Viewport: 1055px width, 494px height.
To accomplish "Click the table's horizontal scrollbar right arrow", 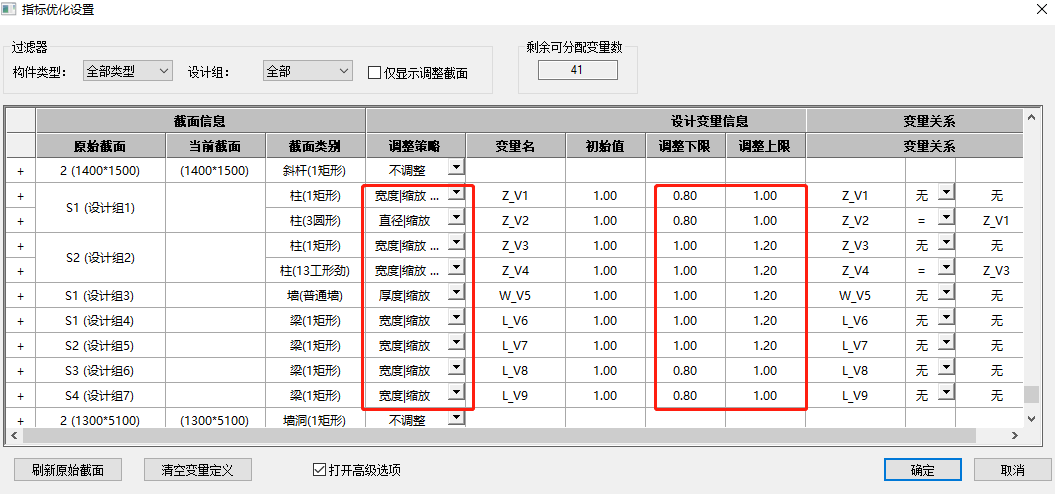I will 1015,436.
